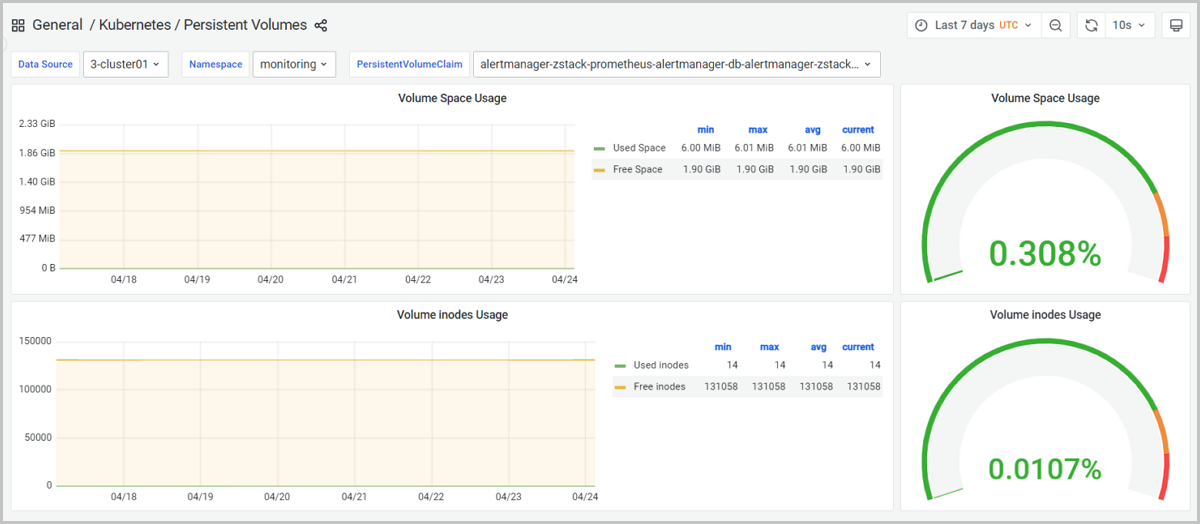
Task: Refresh the dashboard
Action: pyautogui.click(x=1091, y=25)
